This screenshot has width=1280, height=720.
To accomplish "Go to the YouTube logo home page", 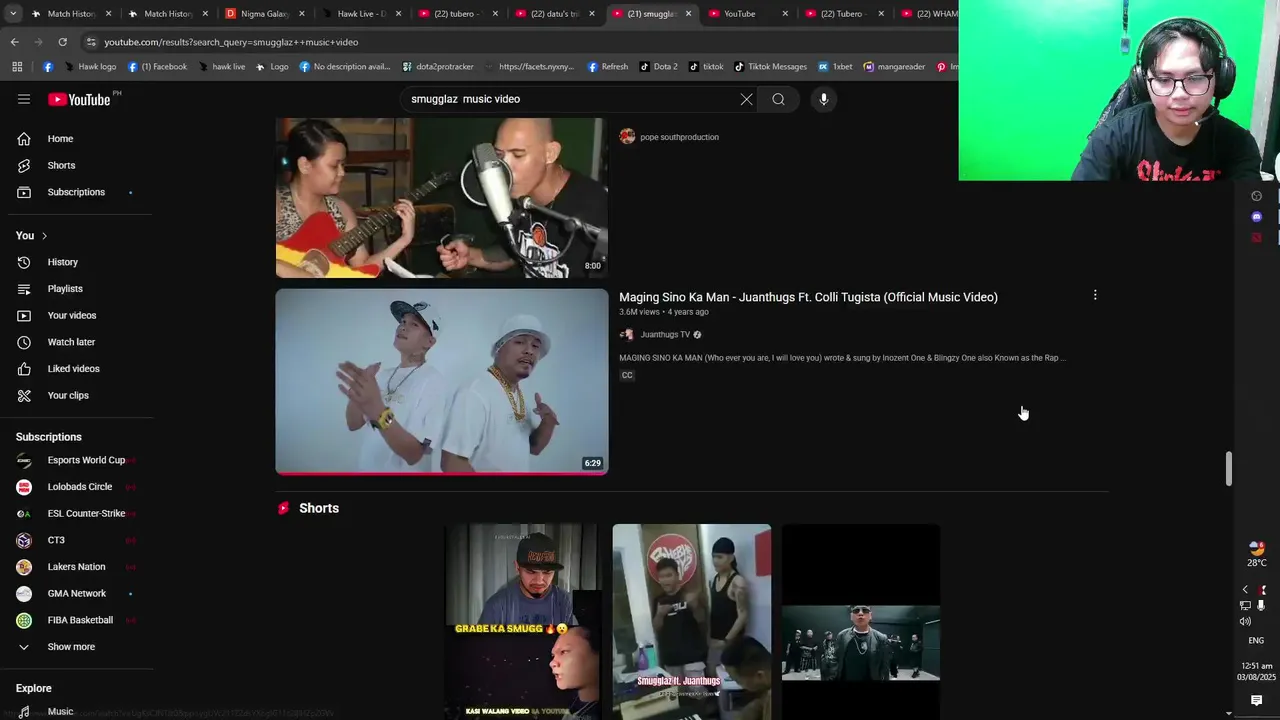I will click(x=79, y=99).
